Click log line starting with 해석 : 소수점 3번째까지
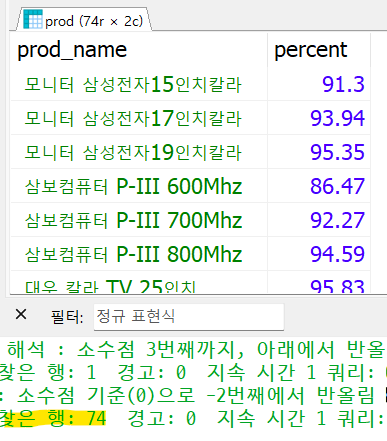Screen dimensions: 387x441 (x=196, y=349)
